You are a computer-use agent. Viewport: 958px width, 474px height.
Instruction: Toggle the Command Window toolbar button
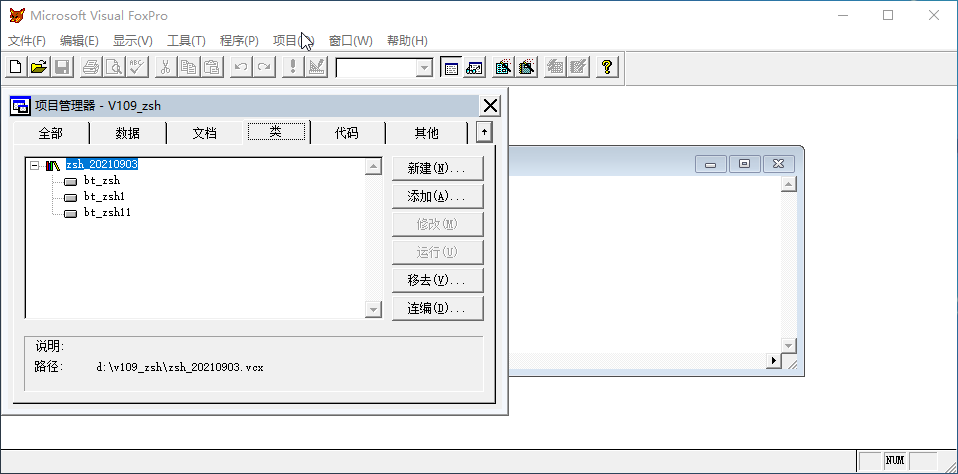coord(451,67)
